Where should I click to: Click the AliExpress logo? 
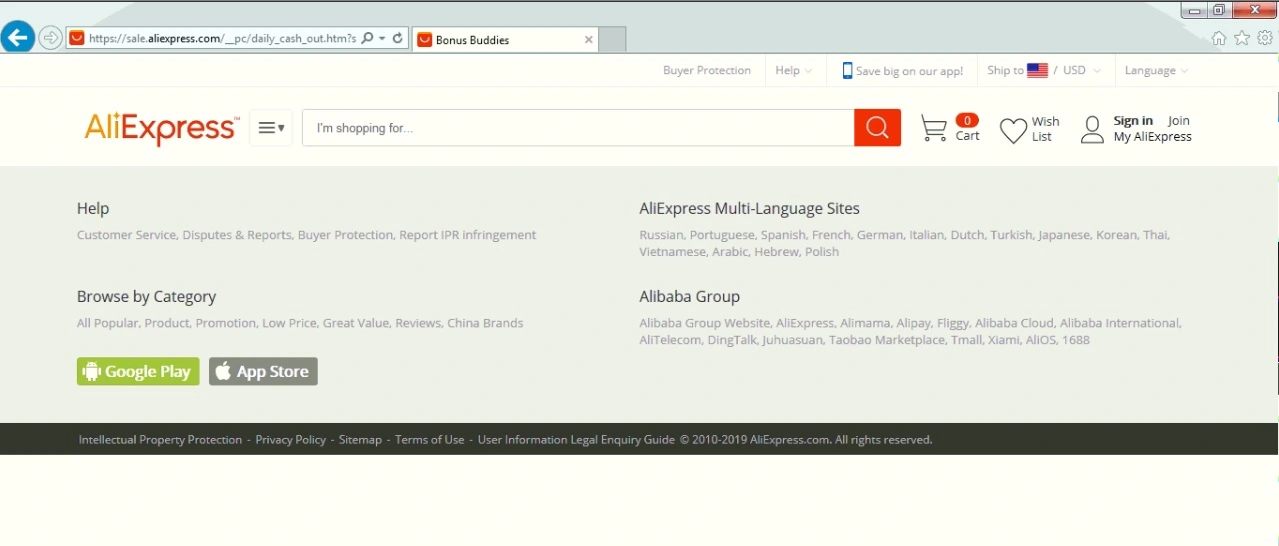pos(162,128)
